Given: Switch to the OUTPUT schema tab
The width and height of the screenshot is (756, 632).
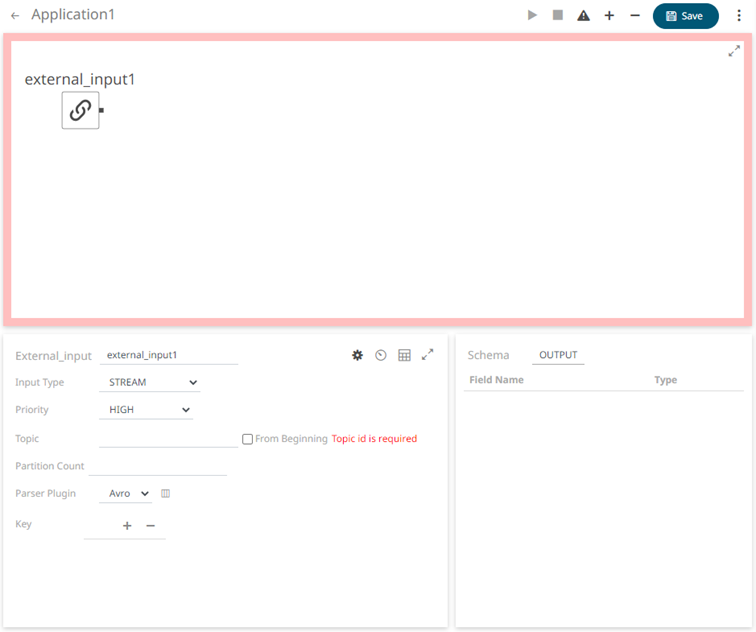Looking at the screenshot, I should click(x=558, y=355).
